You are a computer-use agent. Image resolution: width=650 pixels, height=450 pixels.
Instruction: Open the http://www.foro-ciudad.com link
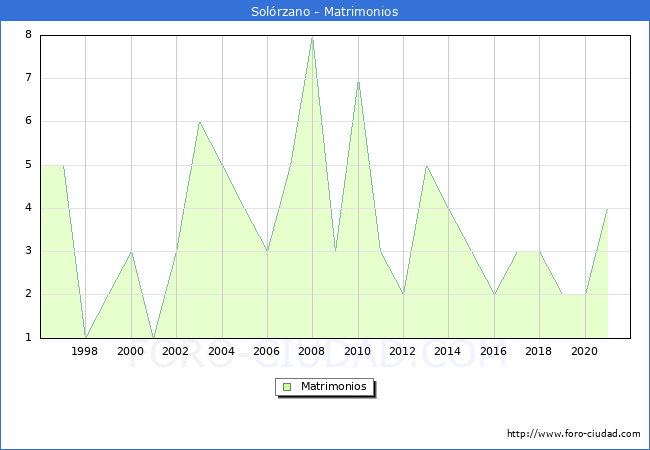point(574,434)
